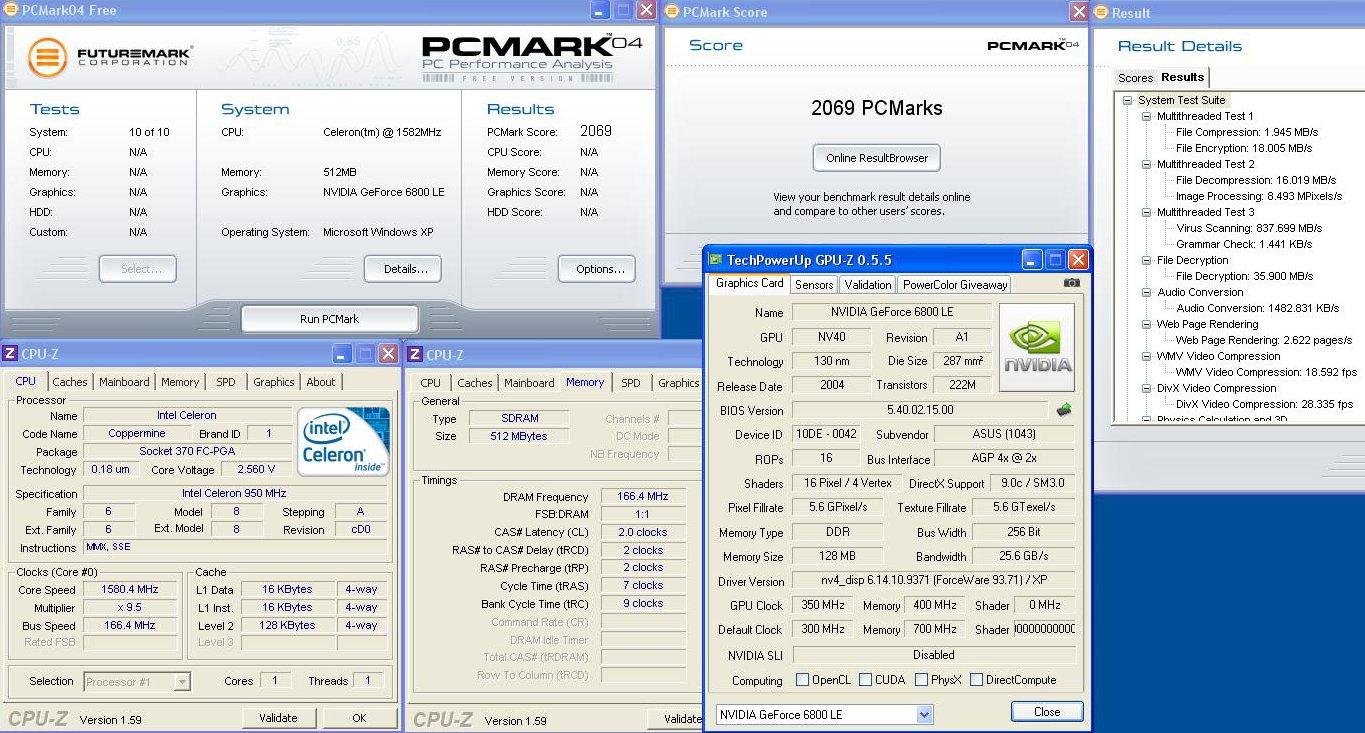The height and width of the screenshot is (733, 1365).
Task: Collapse the WMV Video Compression node
Action: [x=1147, y=356]
